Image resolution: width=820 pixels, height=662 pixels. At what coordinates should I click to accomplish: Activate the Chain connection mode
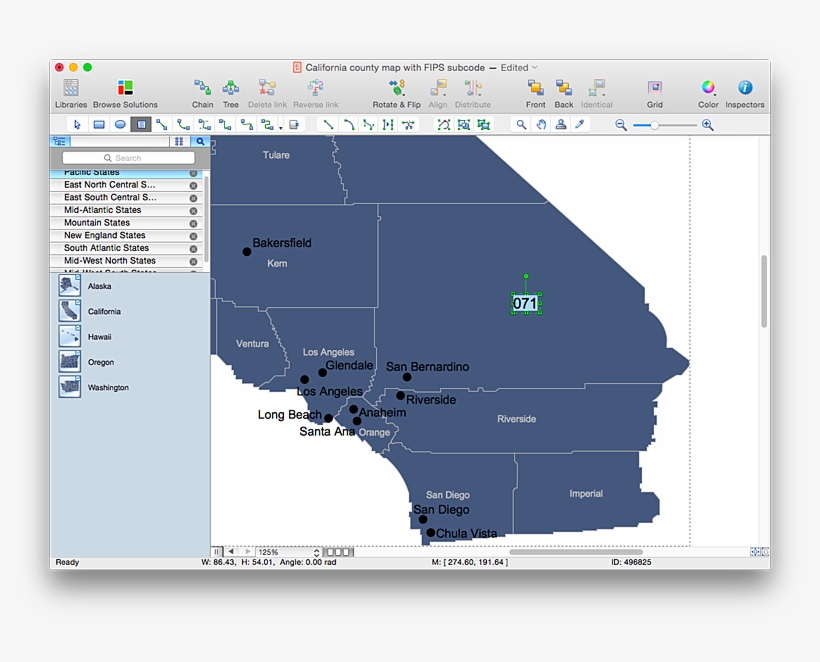202,94
